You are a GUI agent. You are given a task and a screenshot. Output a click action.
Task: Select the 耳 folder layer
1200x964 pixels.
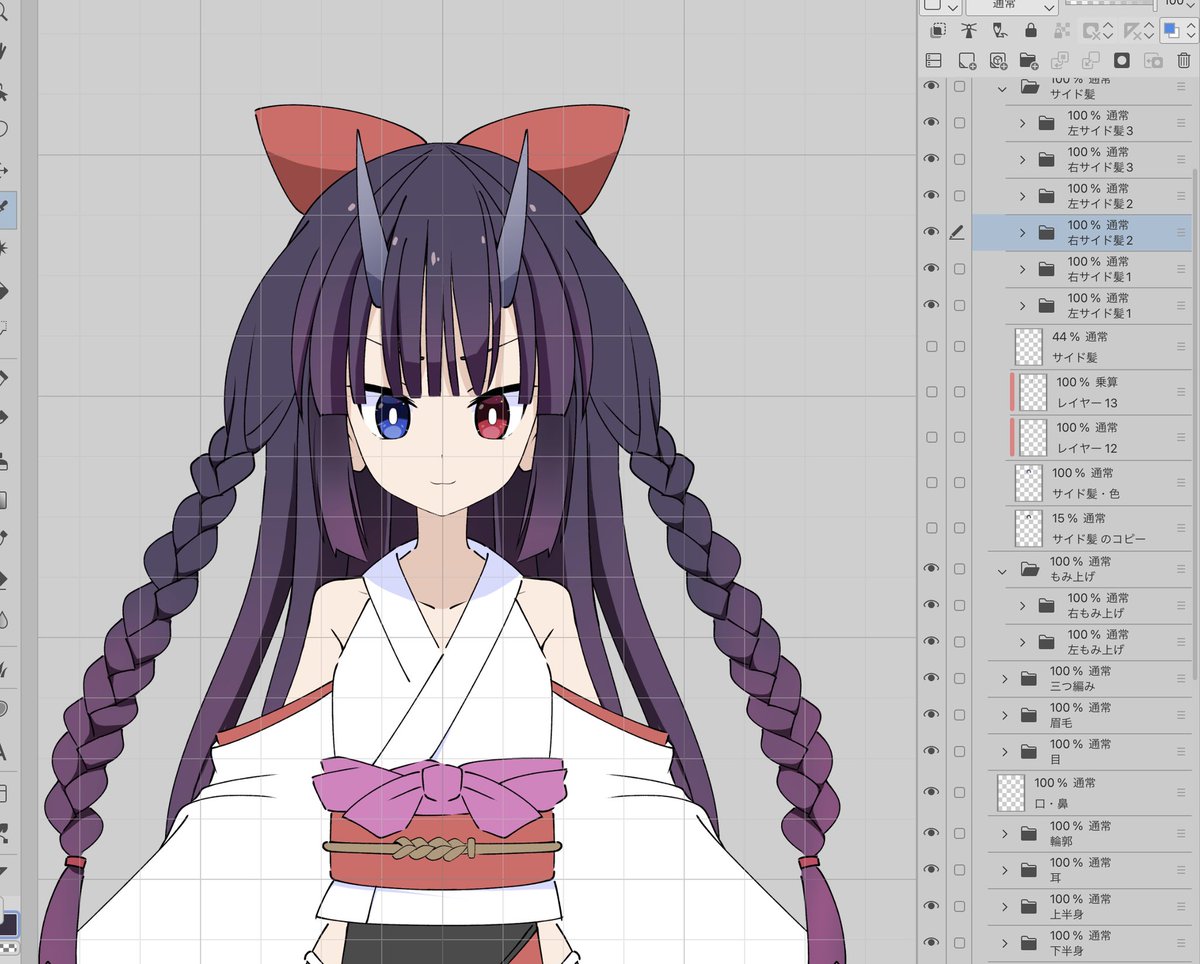1081,870
